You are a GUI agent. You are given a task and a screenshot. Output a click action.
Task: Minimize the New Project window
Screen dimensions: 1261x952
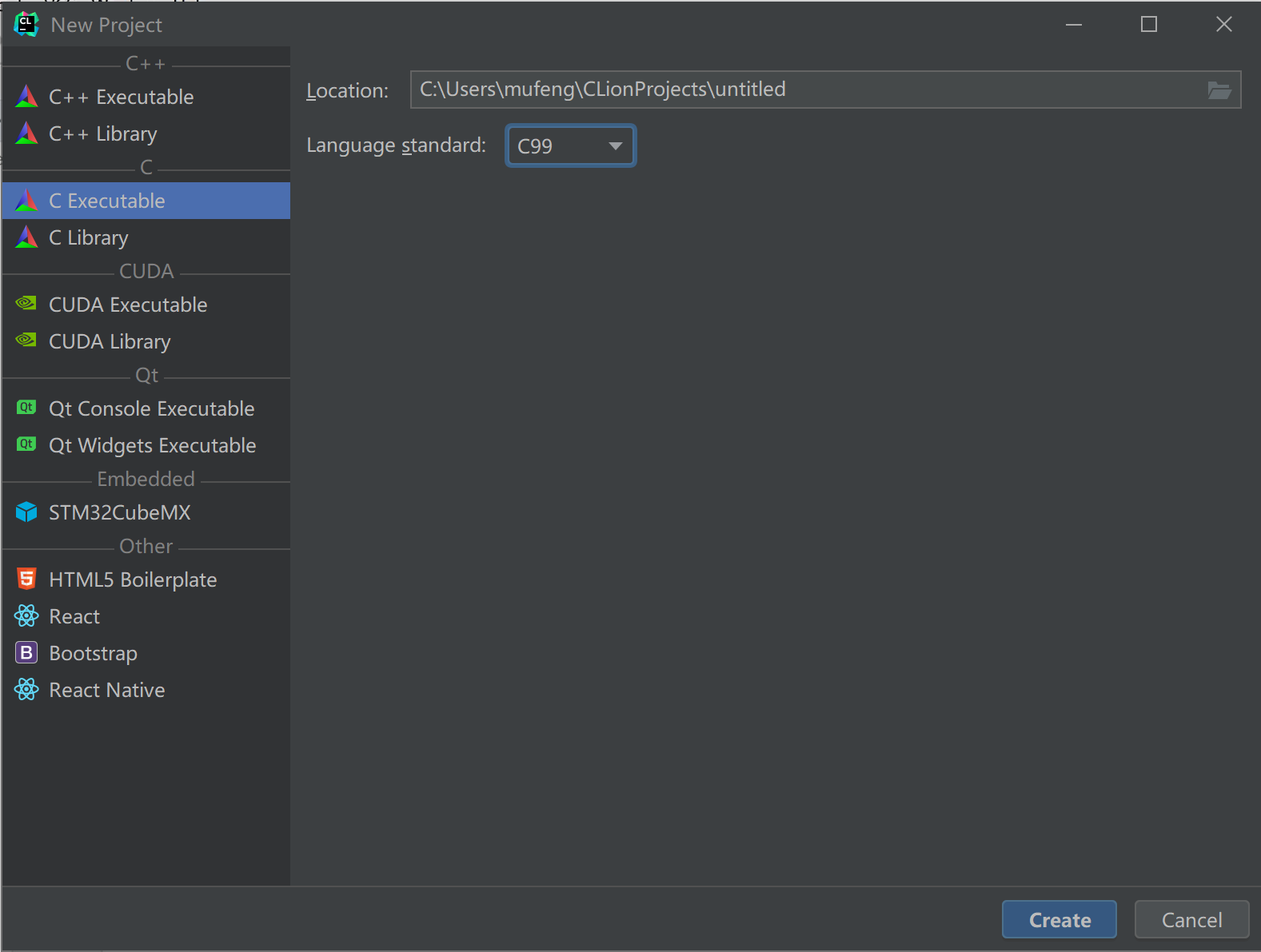1074,25
